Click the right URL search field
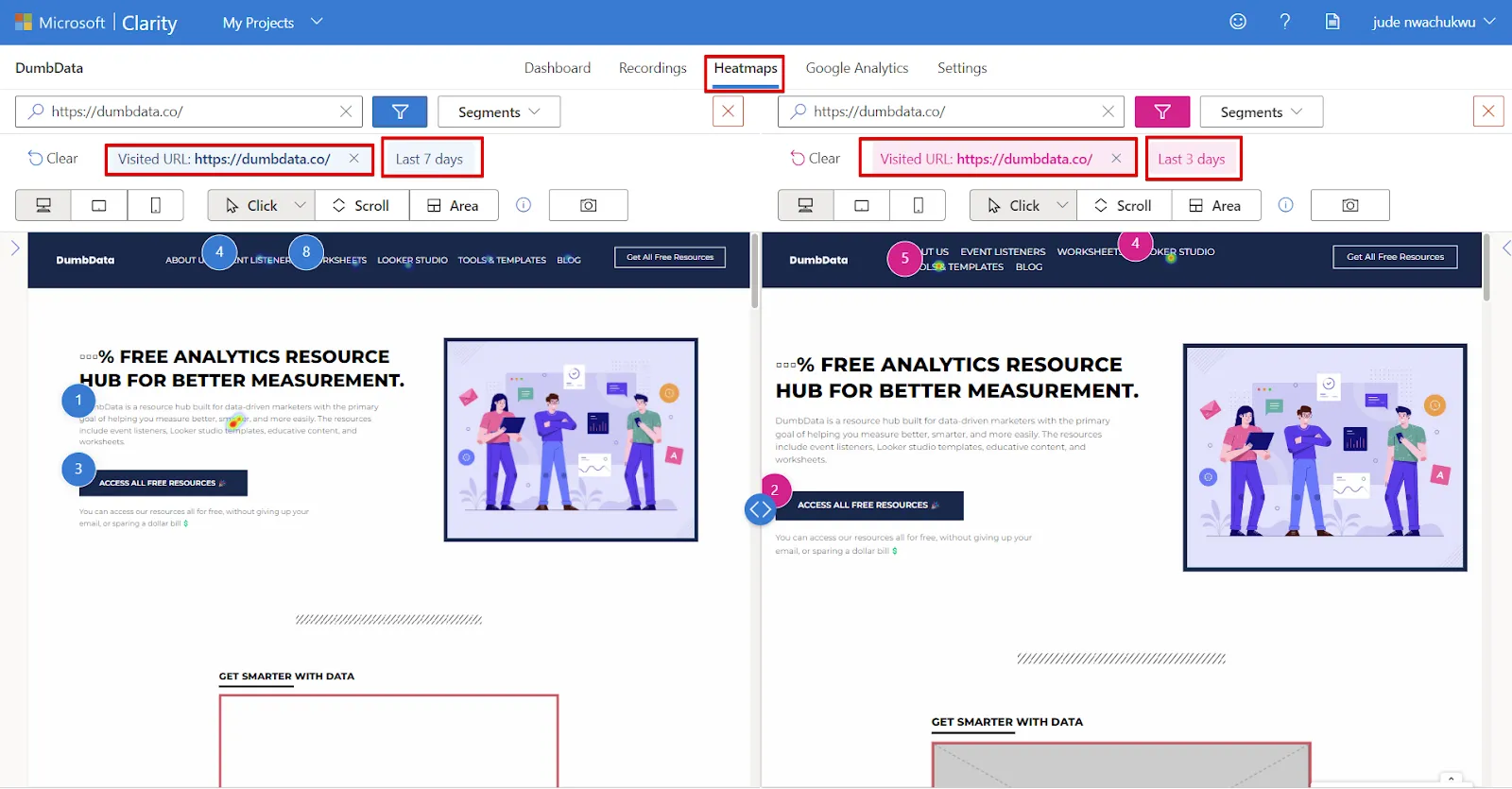The height and width of the screenshot is (789, 1512). coord(951,111)
